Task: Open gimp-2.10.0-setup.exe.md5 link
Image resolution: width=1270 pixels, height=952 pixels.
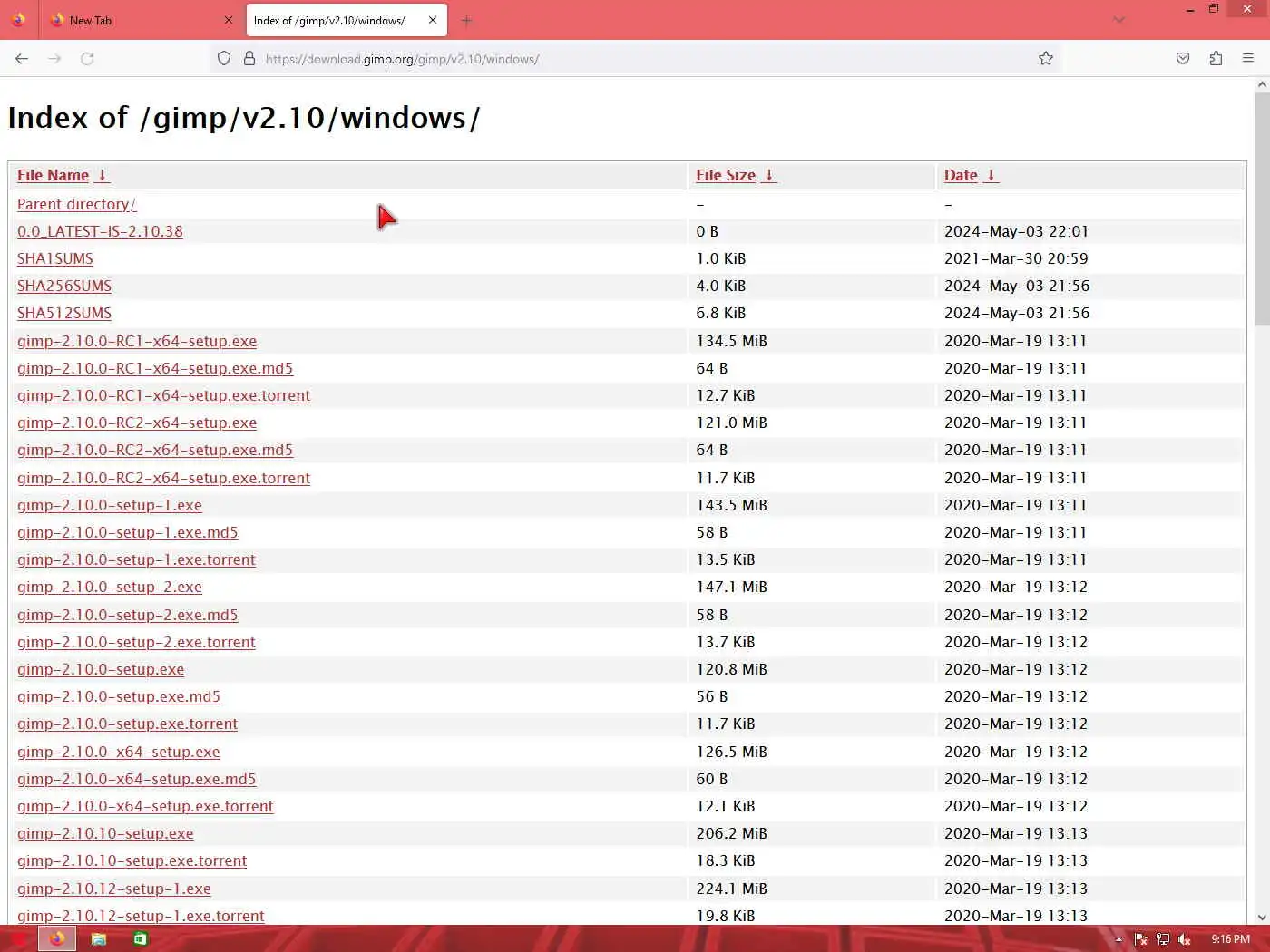Action: [118, 696]
